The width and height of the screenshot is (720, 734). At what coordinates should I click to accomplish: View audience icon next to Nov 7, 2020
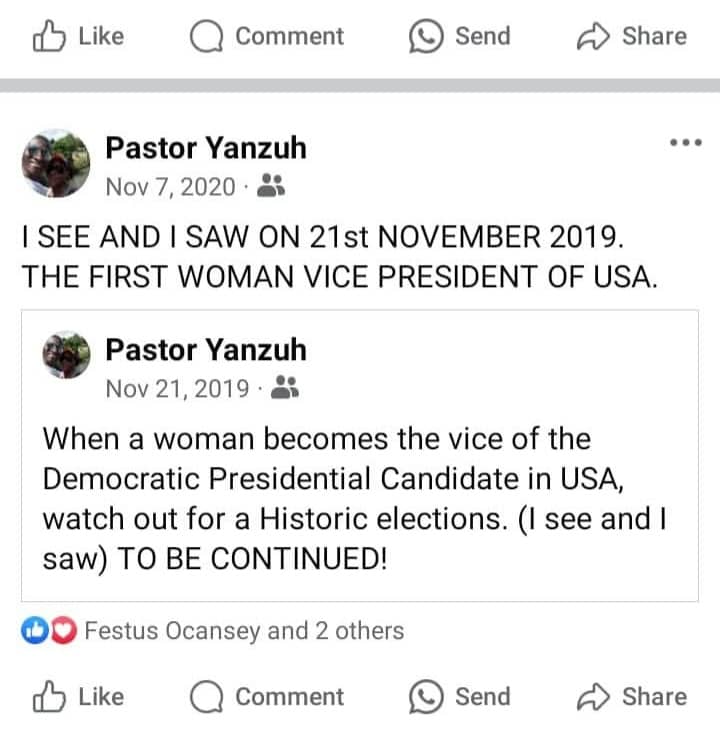click(x=271, y=185)
